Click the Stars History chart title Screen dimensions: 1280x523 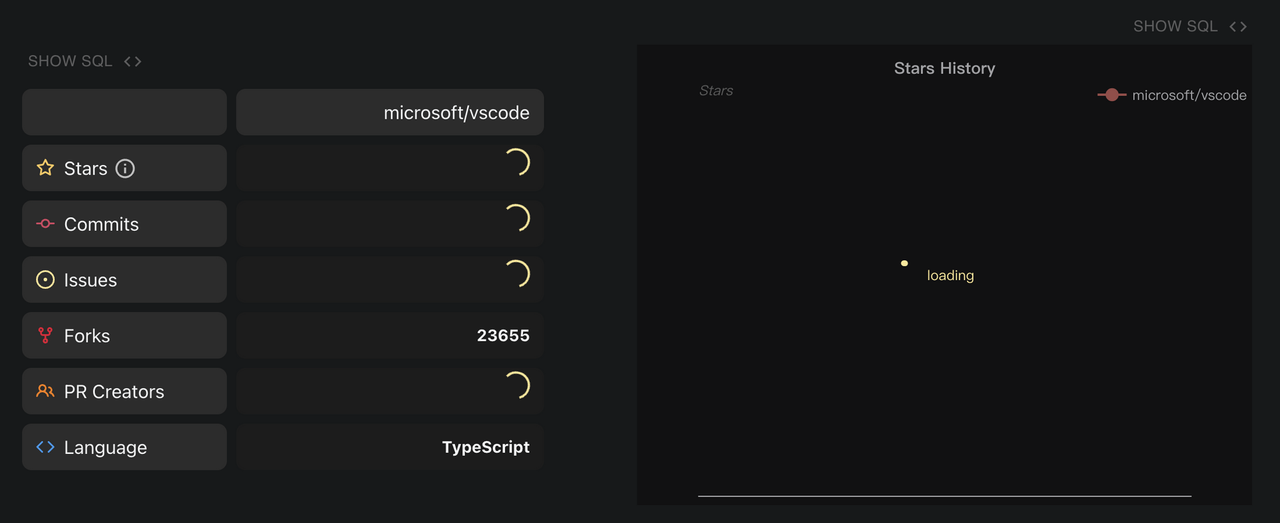(x=944, y=68)
